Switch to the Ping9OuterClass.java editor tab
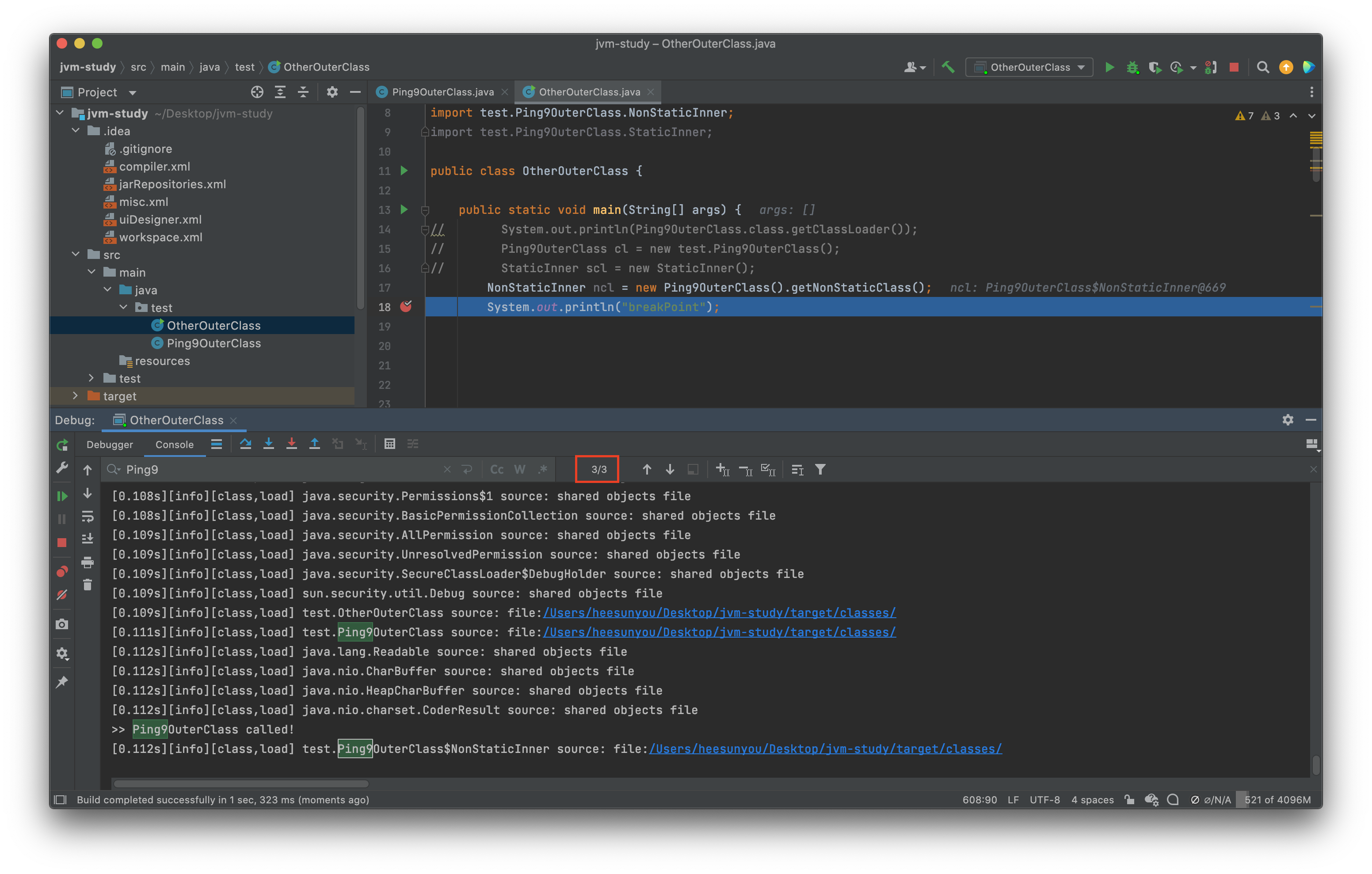1372x874 pixels. click(442, 92)
